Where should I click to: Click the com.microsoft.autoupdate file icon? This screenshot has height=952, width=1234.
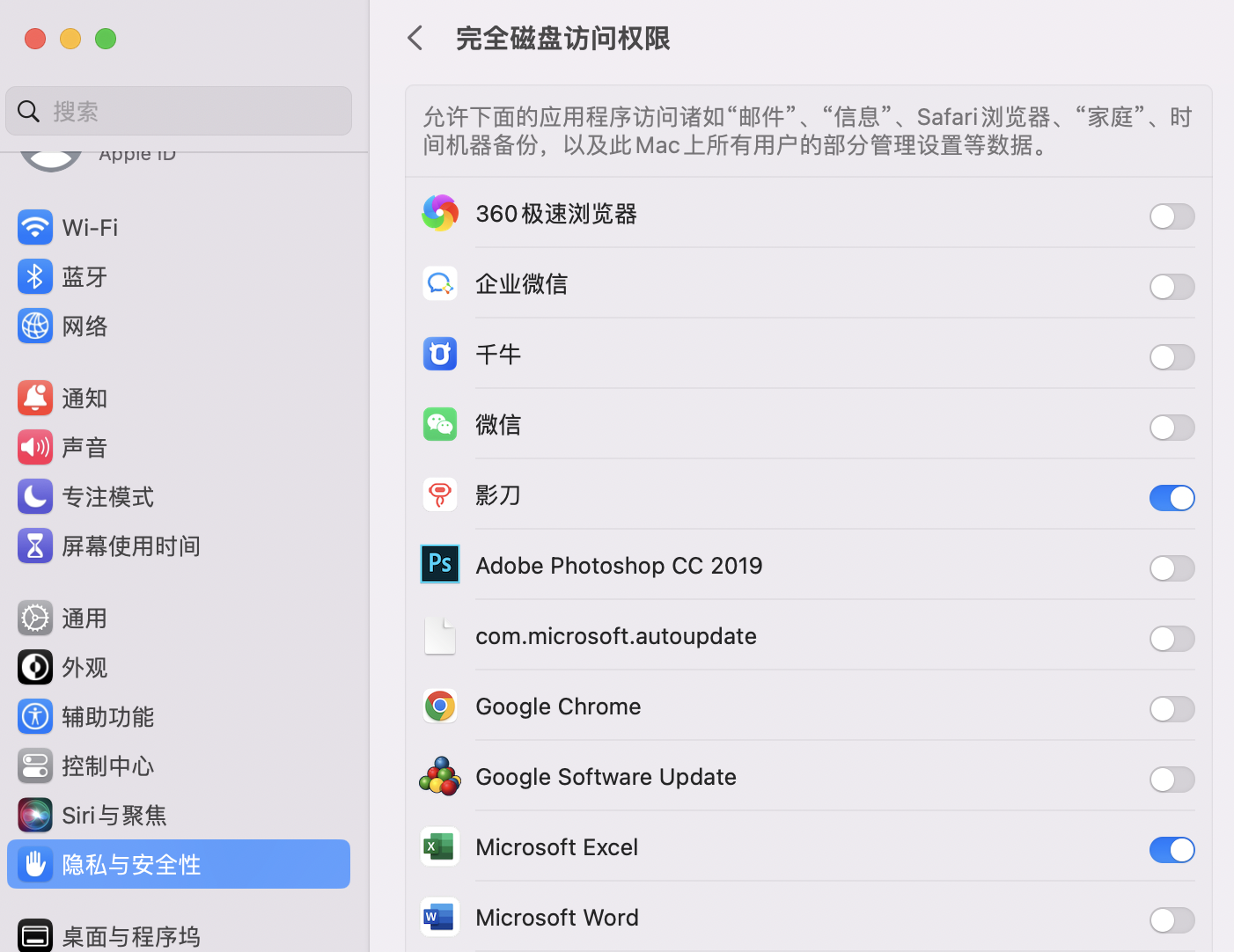click(x=440, y=636)
